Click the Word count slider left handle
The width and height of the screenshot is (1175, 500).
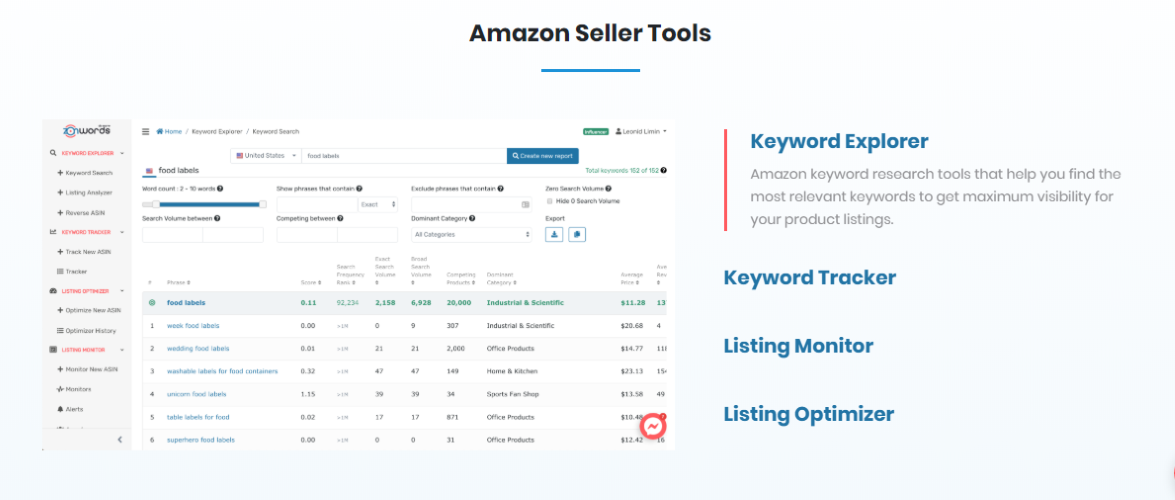(x=156, y=204)
